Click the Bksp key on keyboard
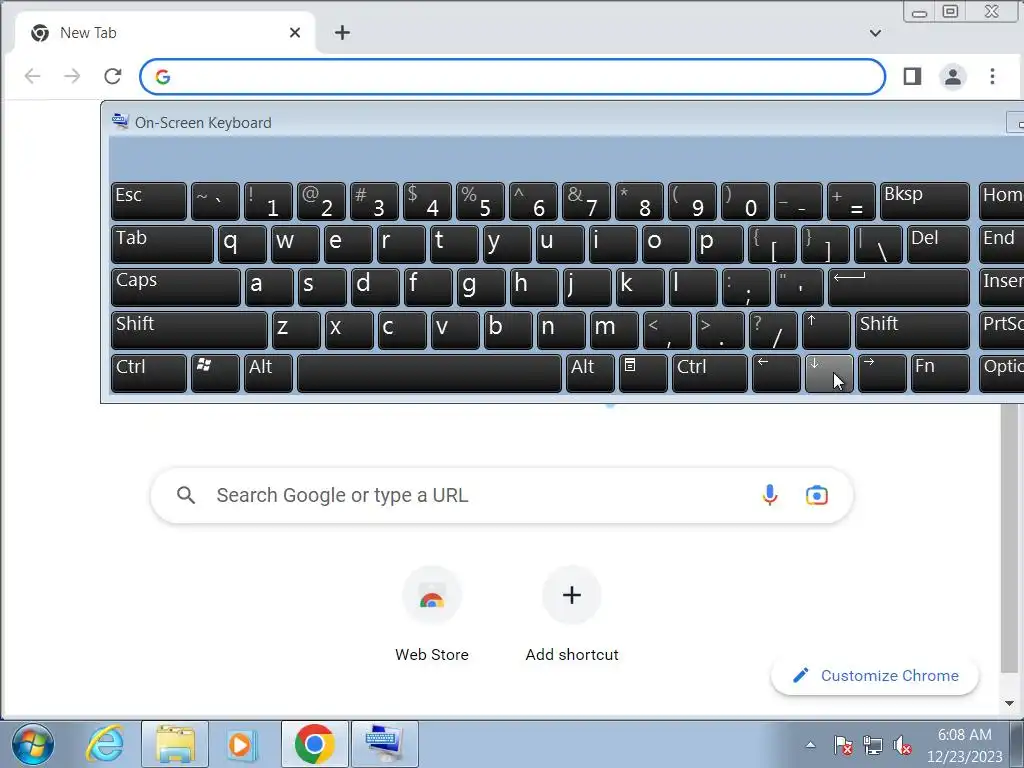This screenshot has width=1024, height=768. tap(924, 201)
